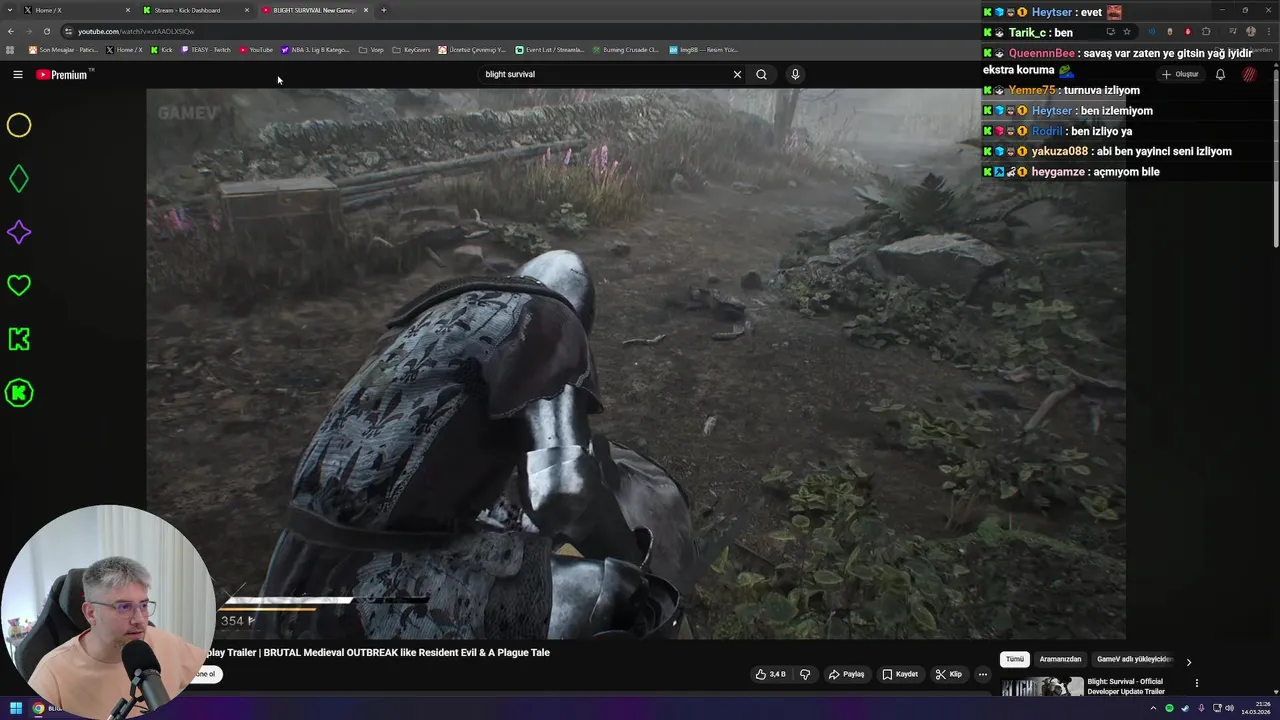
Task: Dislike the video with thumbs-down
Action: [805, 674]
